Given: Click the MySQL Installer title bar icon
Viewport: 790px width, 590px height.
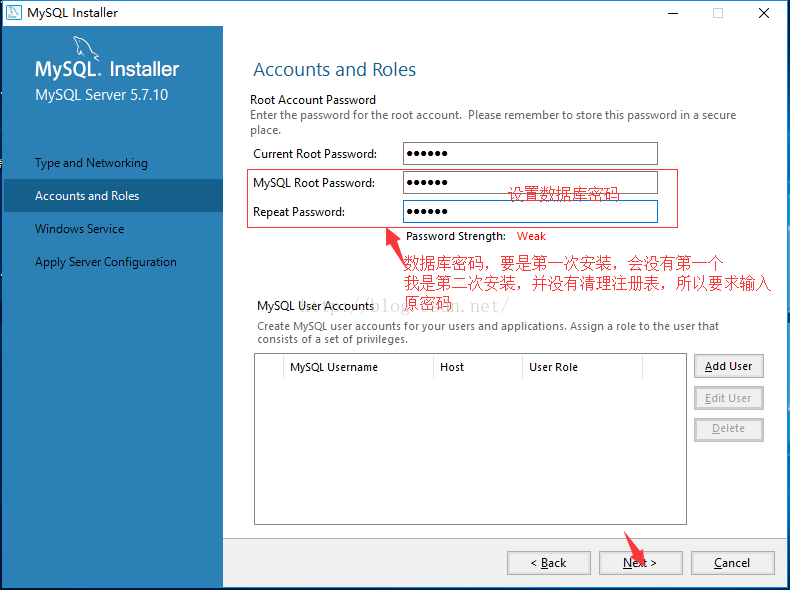Looking at the screenshot, I should [x=13, y=12].
